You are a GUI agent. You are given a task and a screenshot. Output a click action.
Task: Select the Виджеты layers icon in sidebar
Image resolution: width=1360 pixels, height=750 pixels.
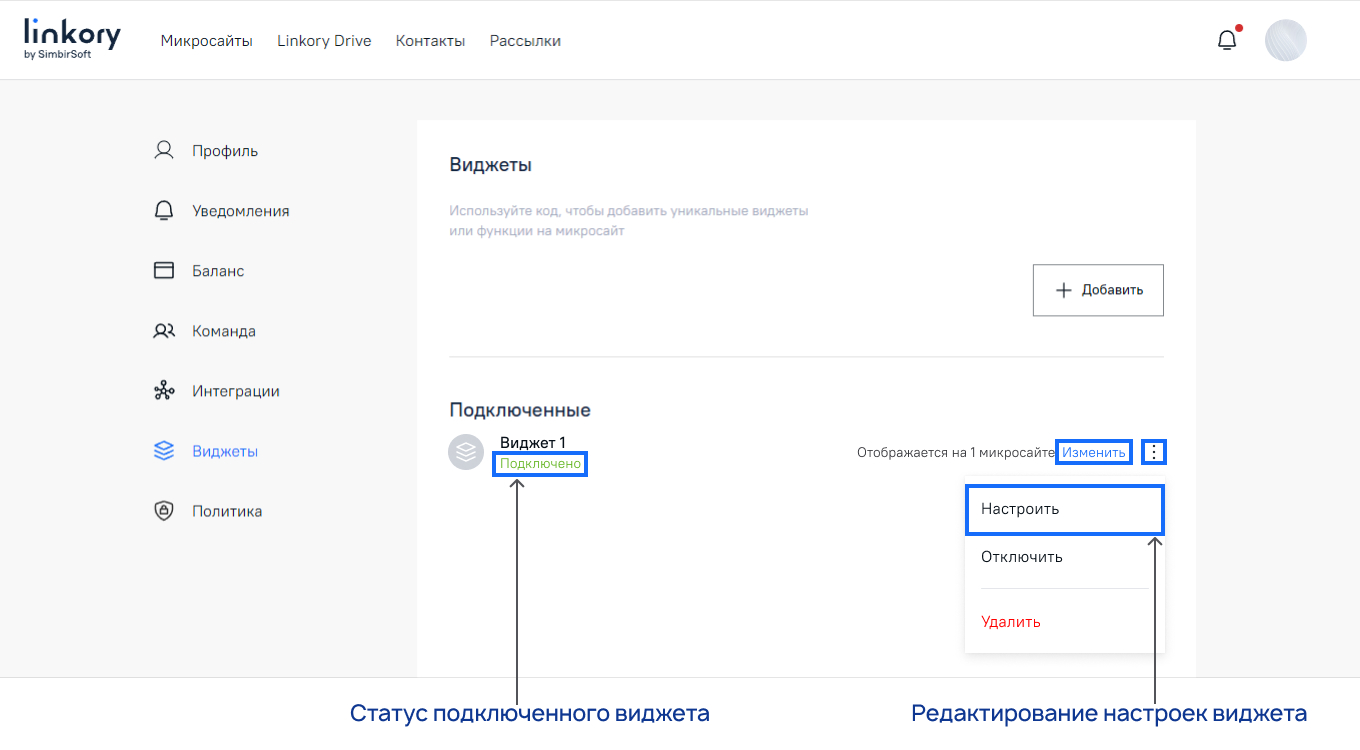coord(163,450)
